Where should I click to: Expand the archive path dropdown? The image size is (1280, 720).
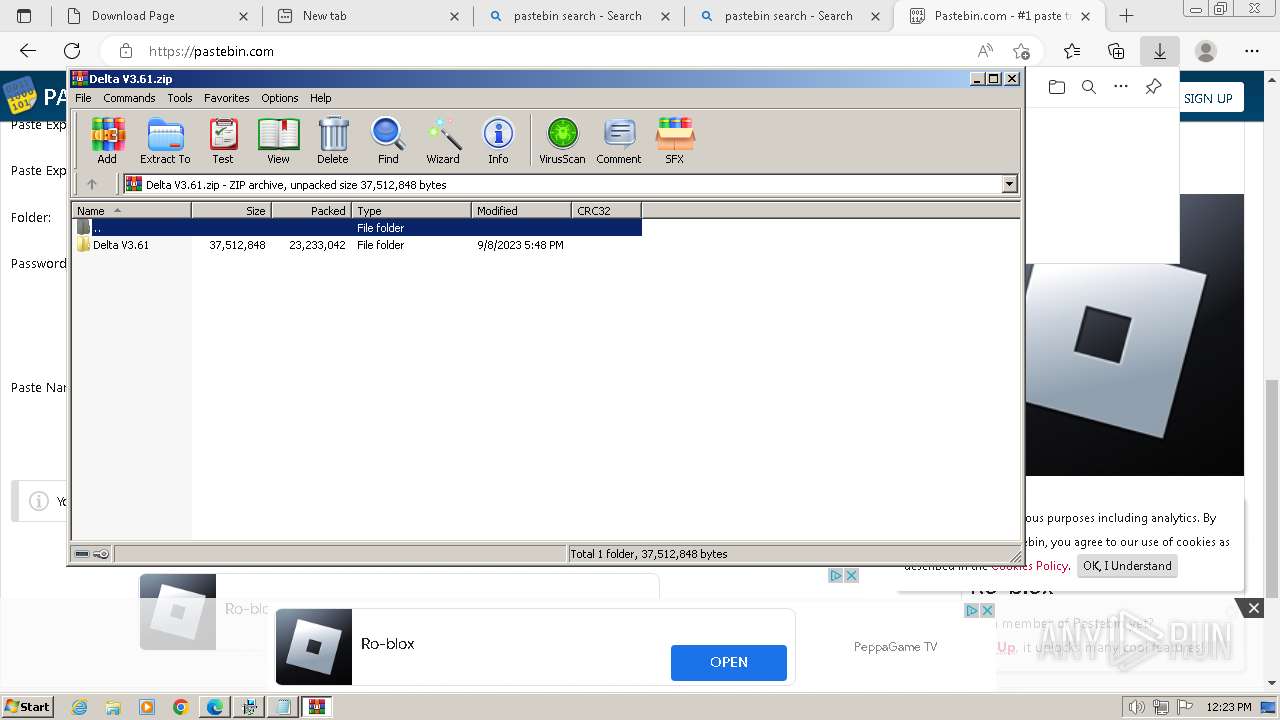point(1009,184)
